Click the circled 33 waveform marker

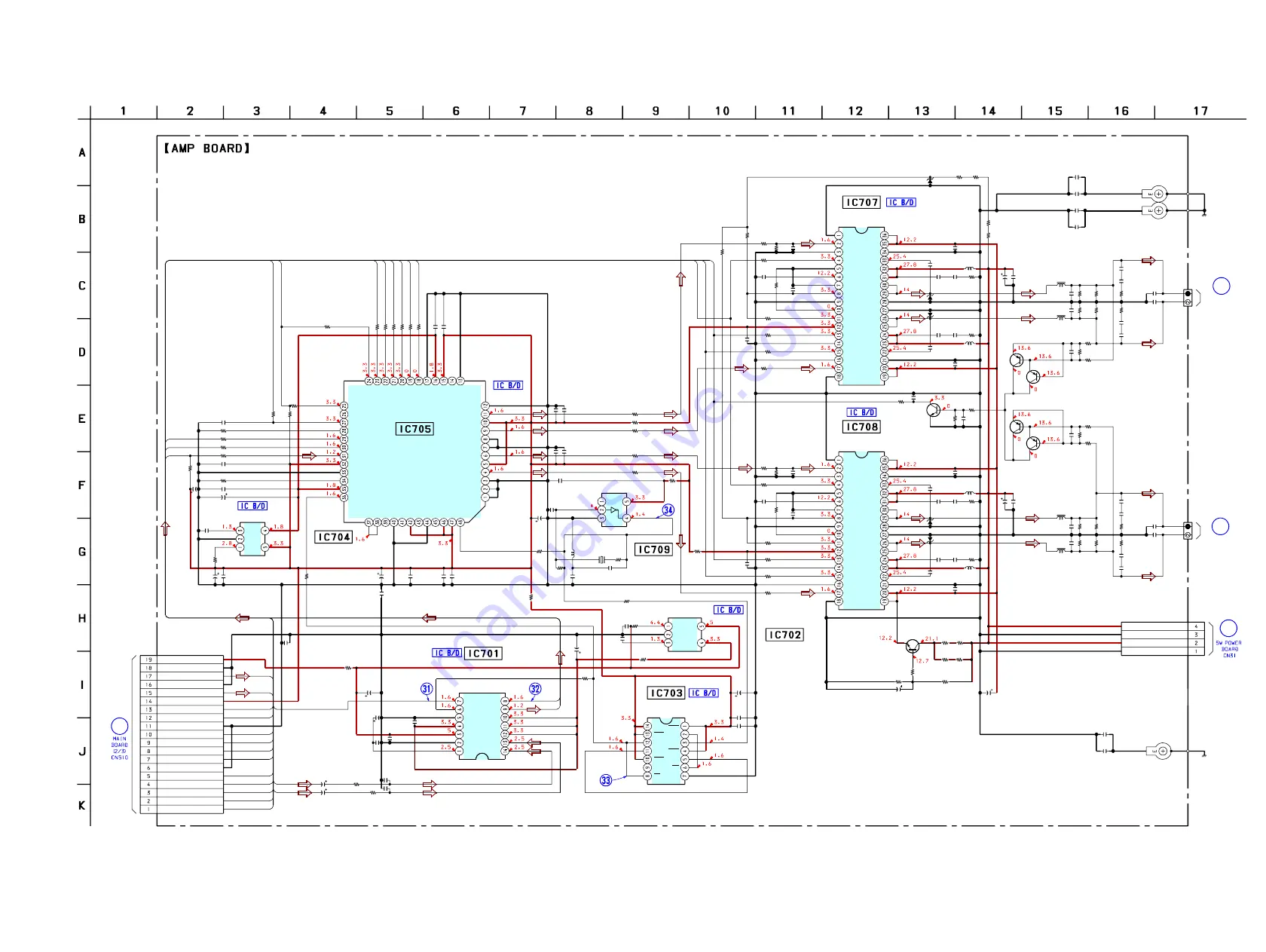click(606, 780)
